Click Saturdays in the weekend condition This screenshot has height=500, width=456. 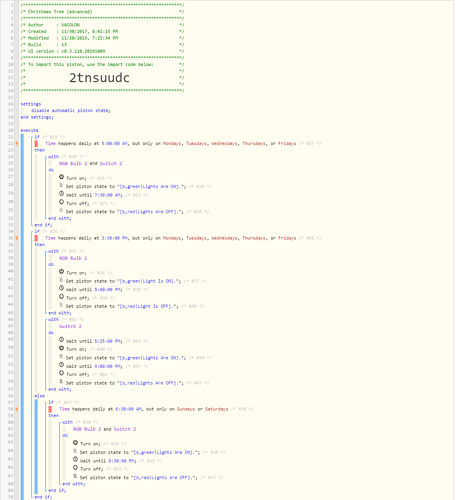click(216, 409)
